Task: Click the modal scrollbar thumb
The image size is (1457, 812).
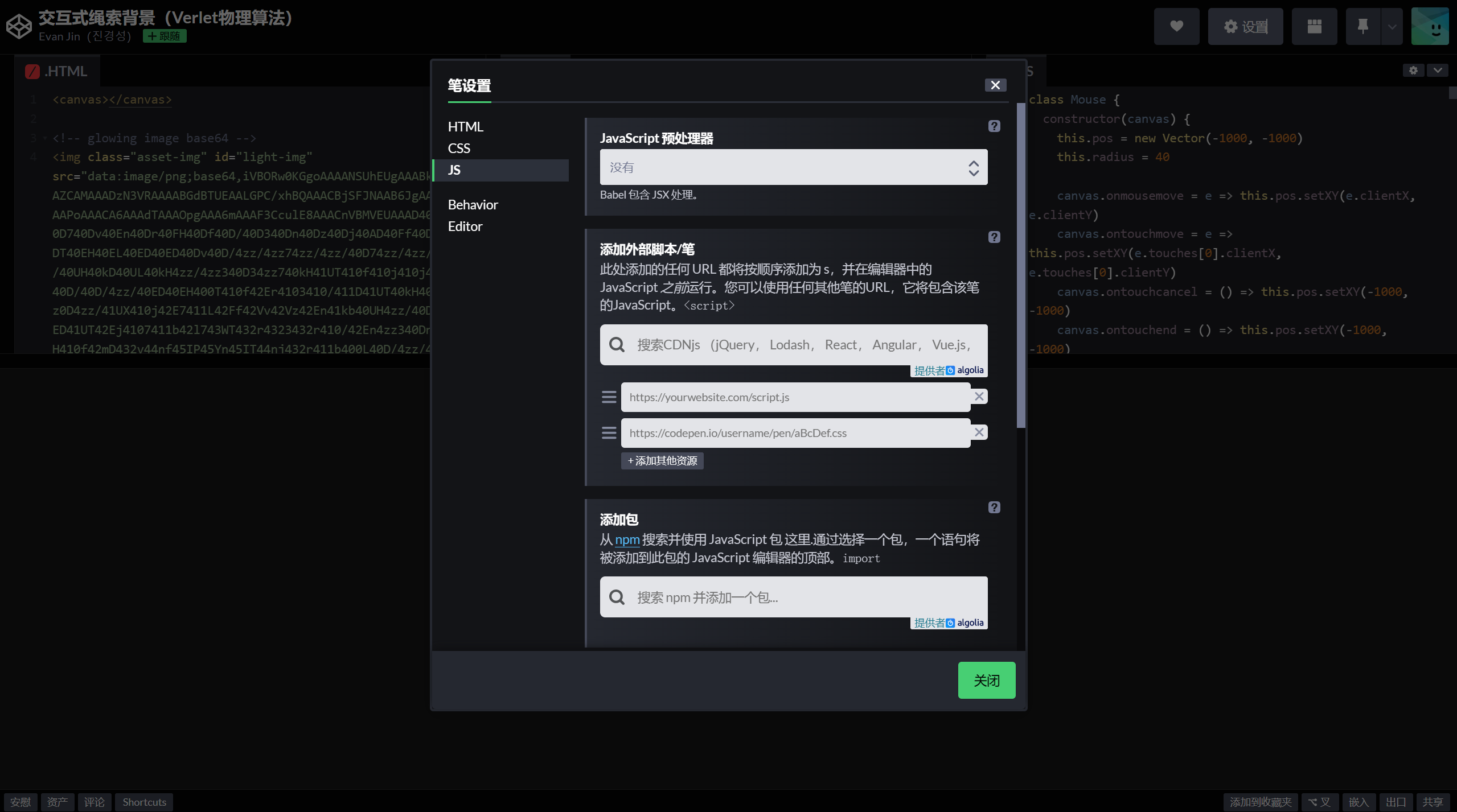Action: [x=1021, y=265]
